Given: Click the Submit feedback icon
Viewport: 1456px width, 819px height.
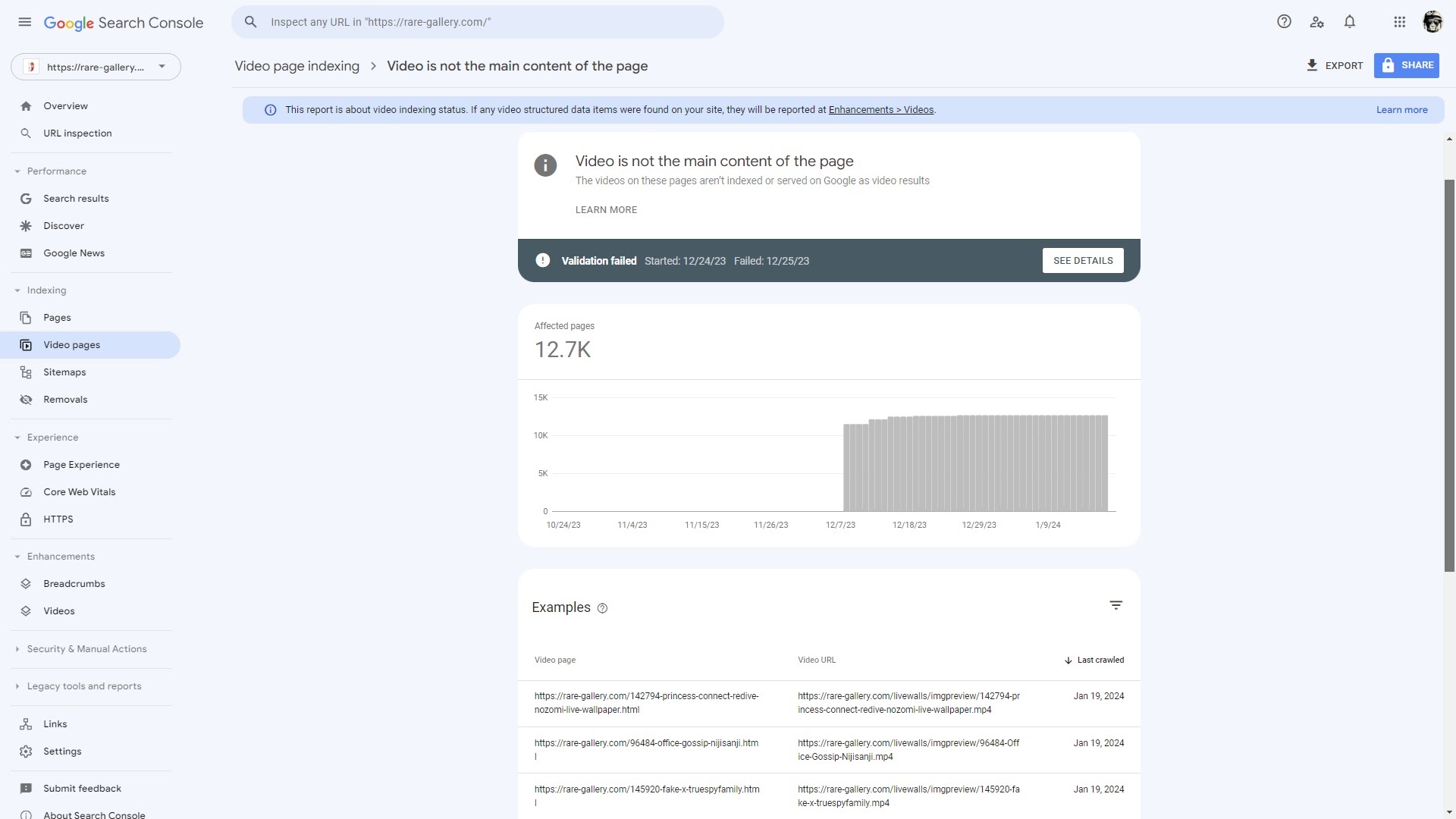Looking at the screenshot, I should (x=26, y=789).
